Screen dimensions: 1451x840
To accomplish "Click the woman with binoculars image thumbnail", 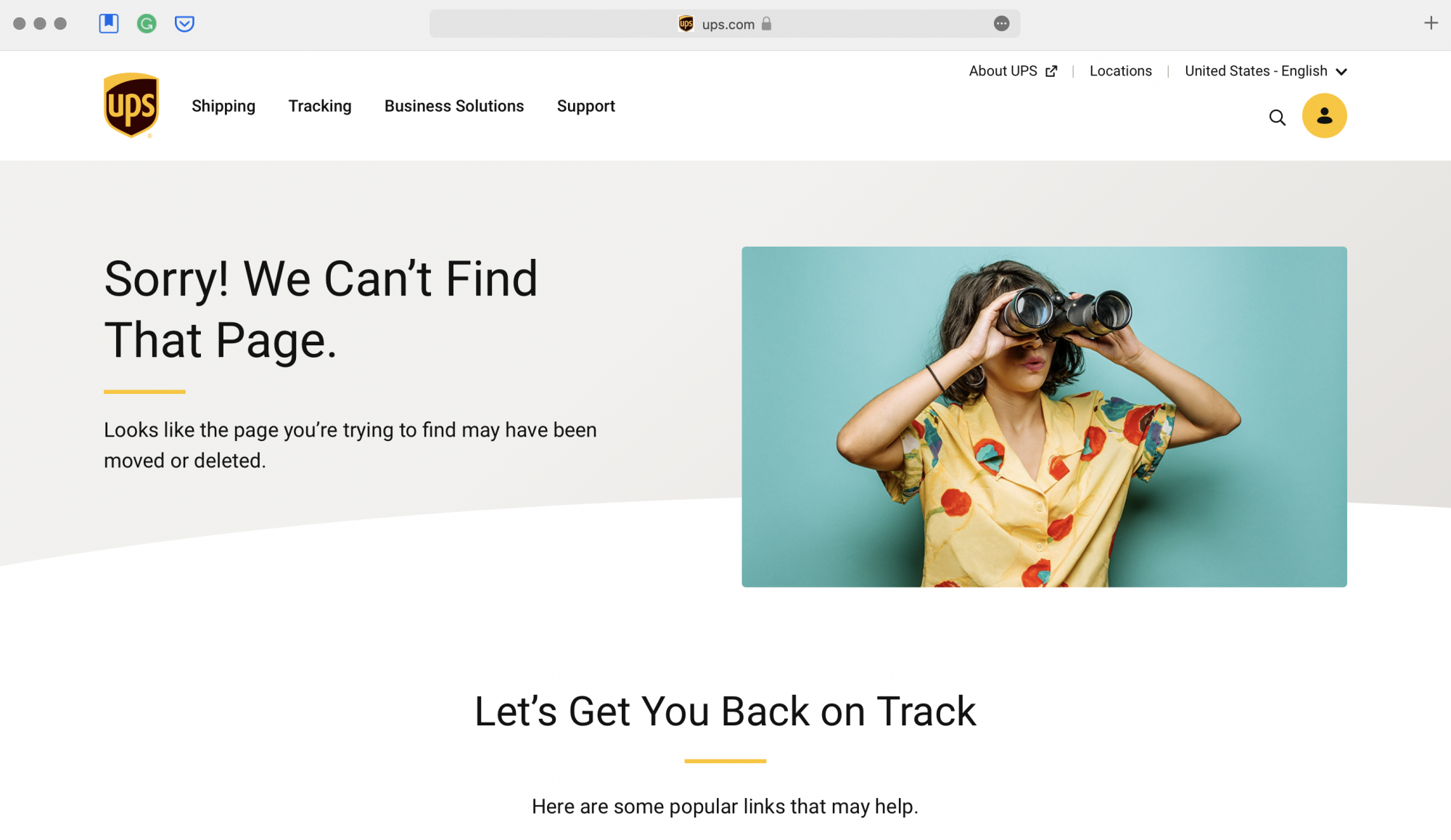I will (1044, 416).
